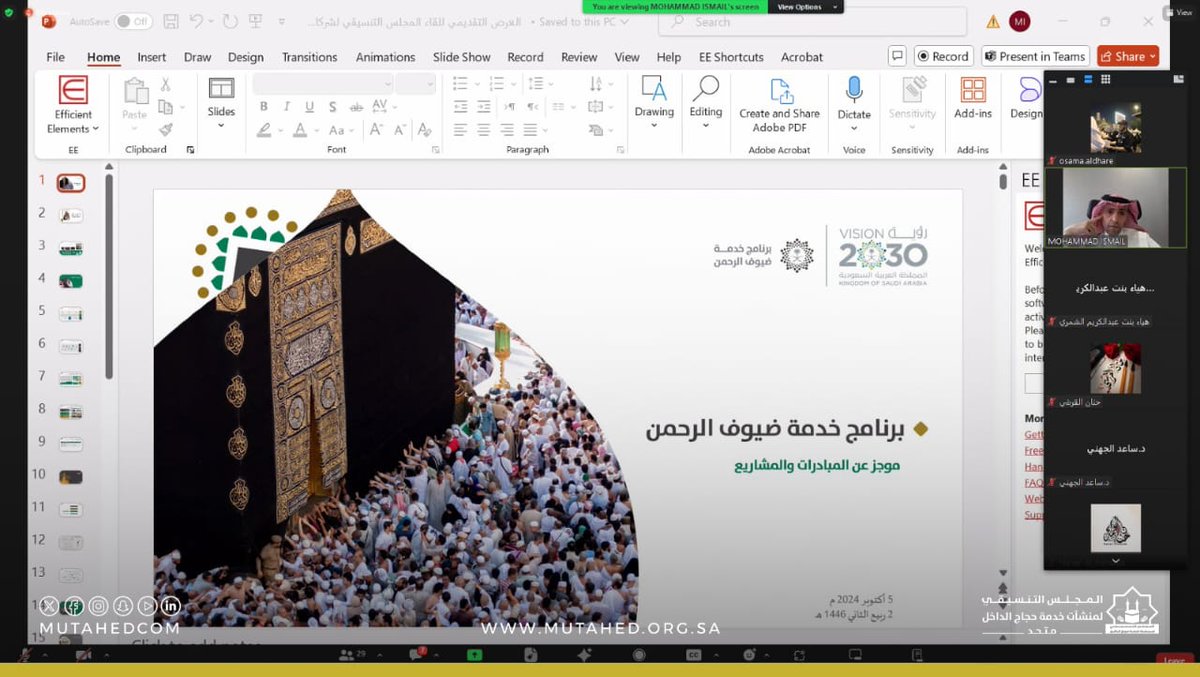
Task: Click the Present in Teams button
Action: (x=1034, y=56)
